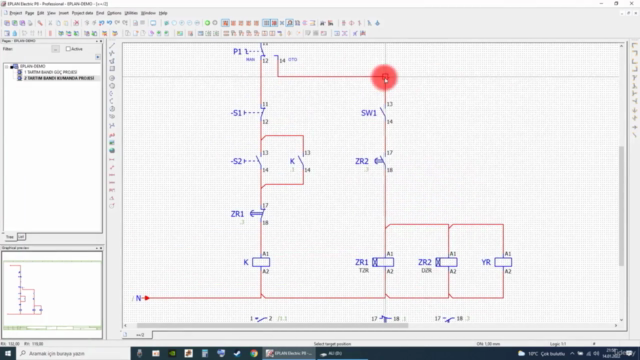This screenshot has width=640, height=360.
Task: Select page 2 TARTIM BANDI KUMANDA PROJESİ
Action: tap(59, 78)
